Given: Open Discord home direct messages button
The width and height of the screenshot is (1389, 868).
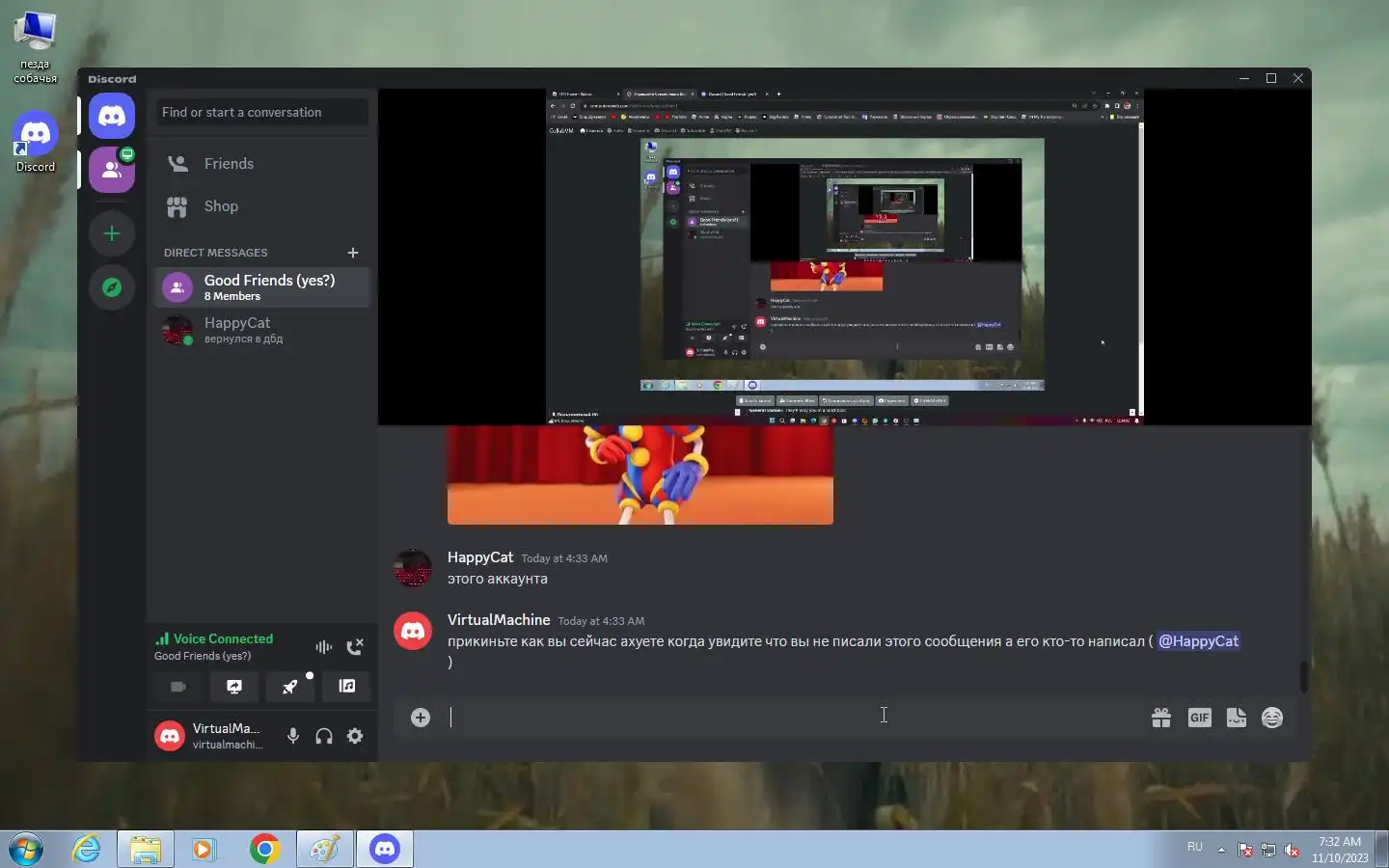Looking at the screenshot, I should 112,117.
